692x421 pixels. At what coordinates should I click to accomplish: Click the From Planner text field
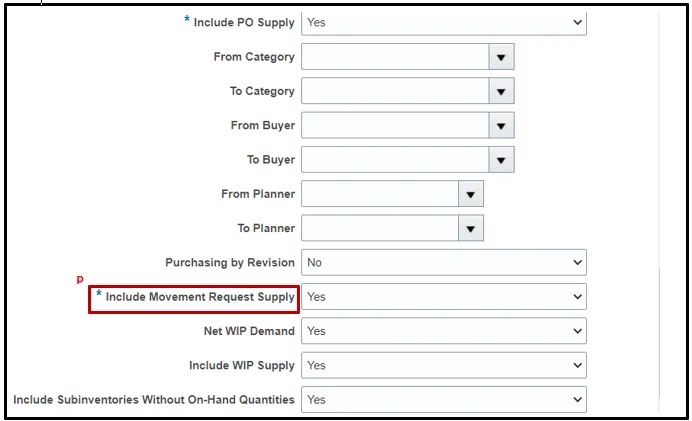(x=379, y=194)
